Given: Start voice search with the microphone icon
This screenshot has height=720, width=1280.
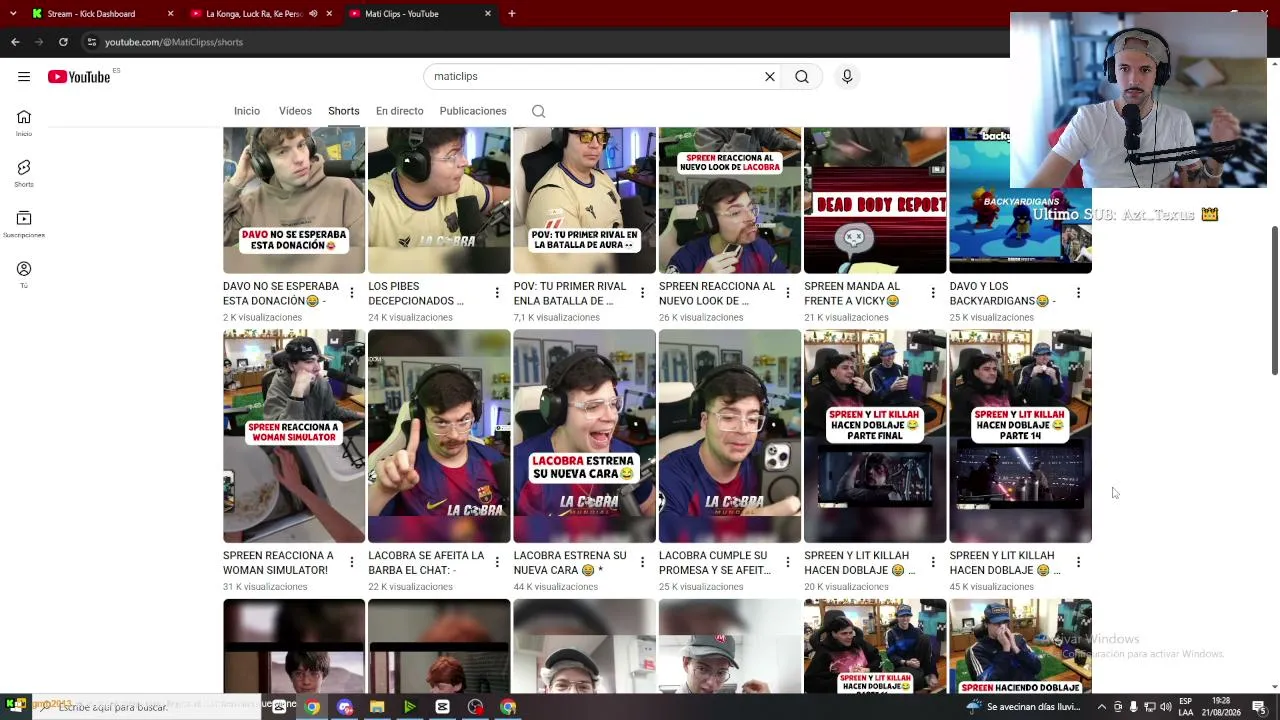Looking at the screenshot, I should 847,76.
